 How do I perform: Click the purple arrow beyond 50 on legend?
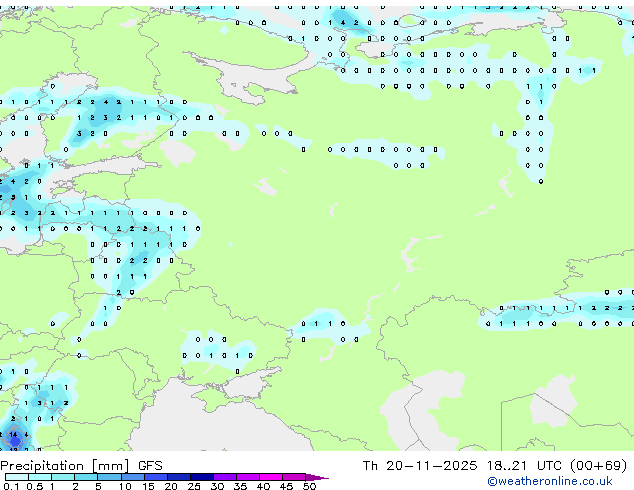317,478
